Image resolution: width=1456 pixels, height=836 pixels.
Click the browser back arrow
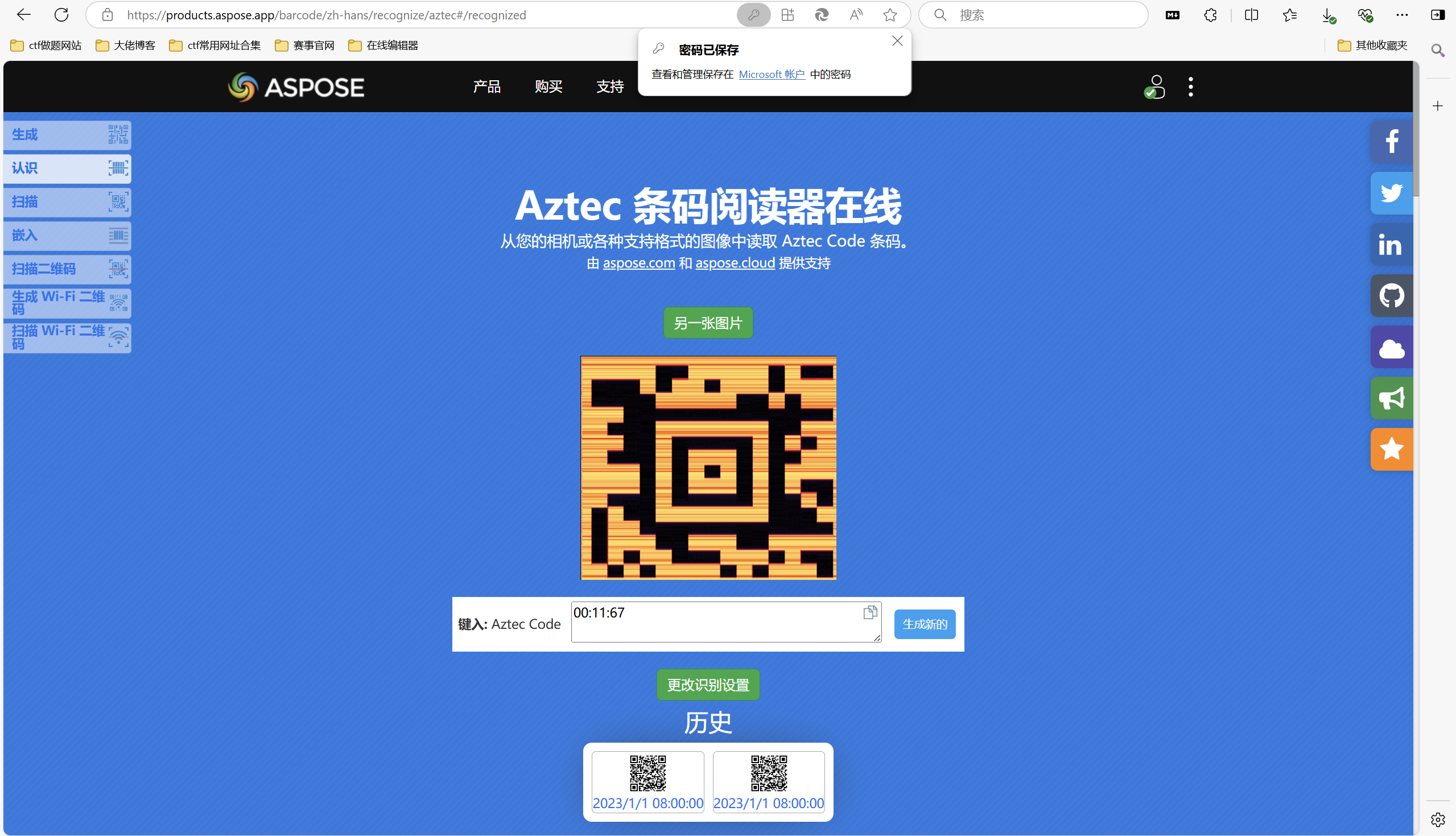pyautogui.click(x=23, y=15)
